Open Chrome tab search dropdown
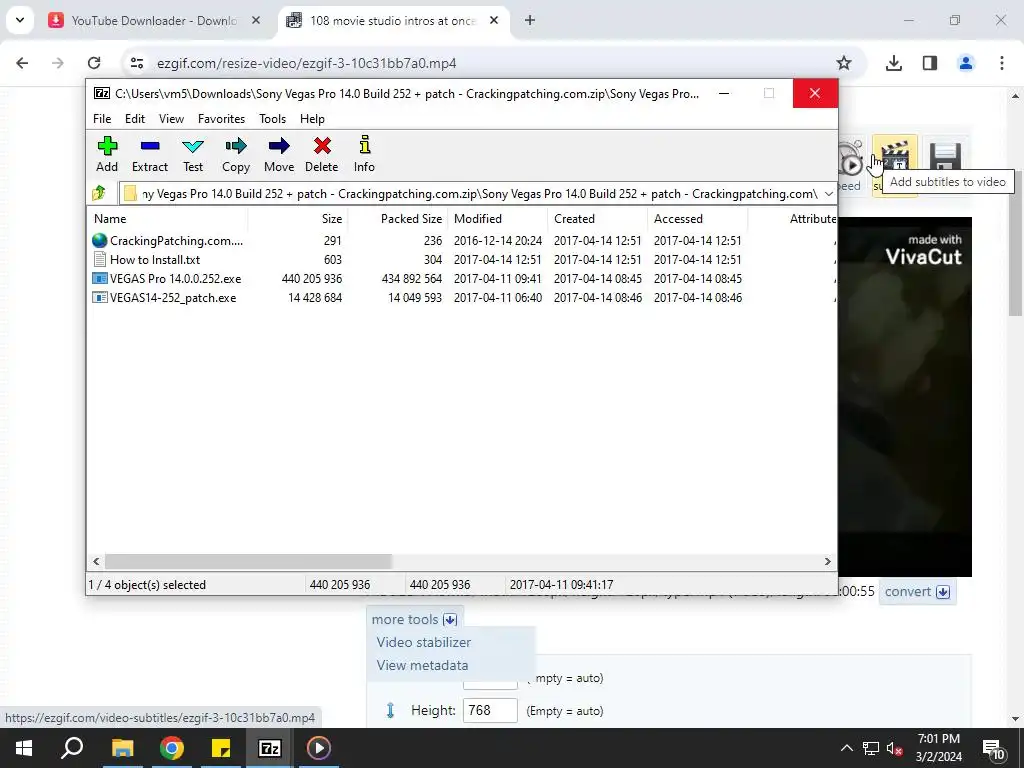1024x768 pixels. tap(20, 20)
